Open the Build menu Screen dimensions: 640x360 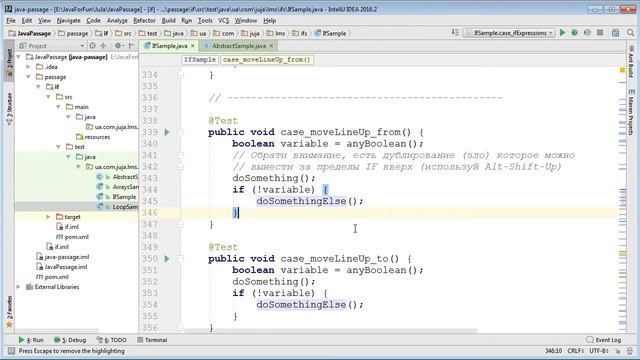(x=169, y=20)
